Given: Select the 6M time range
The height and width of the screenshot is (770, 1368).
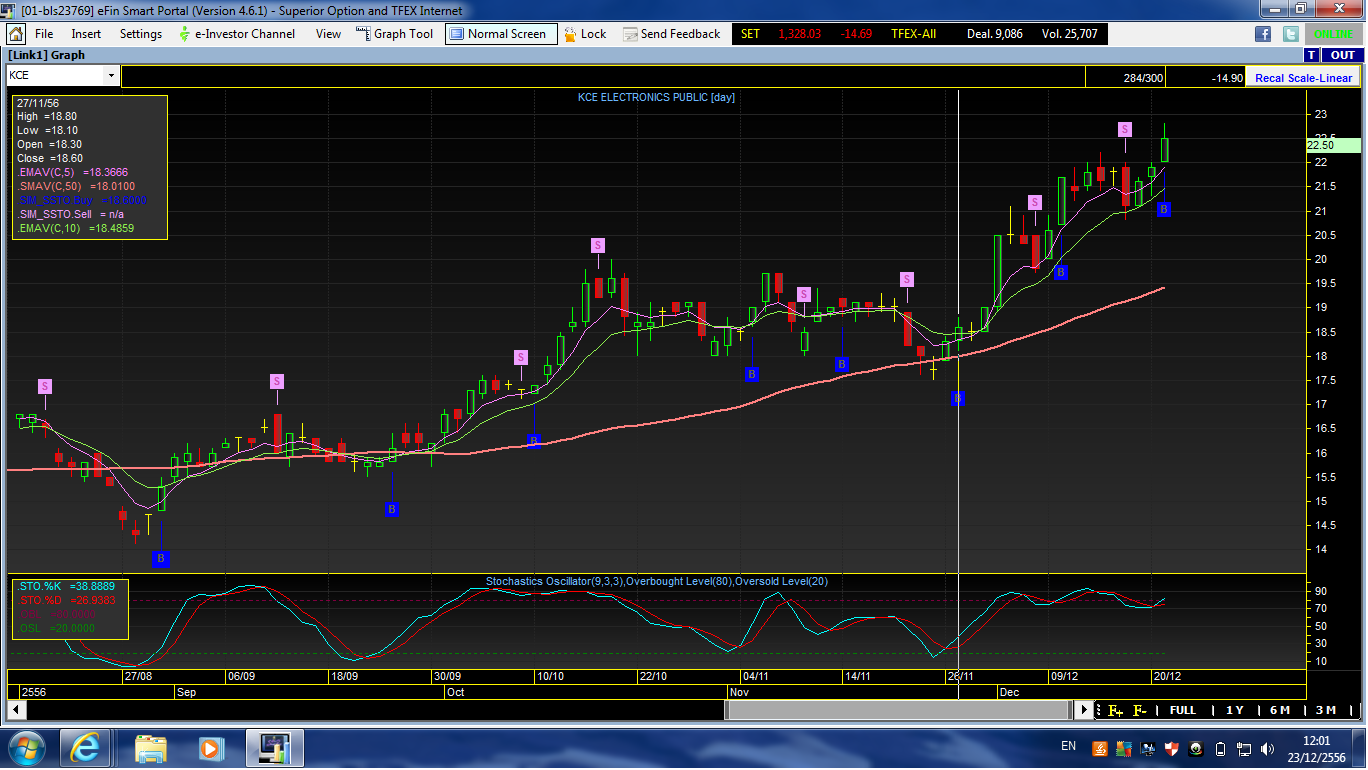Looking at the screenshot, I should click(x=1280, y=711).
